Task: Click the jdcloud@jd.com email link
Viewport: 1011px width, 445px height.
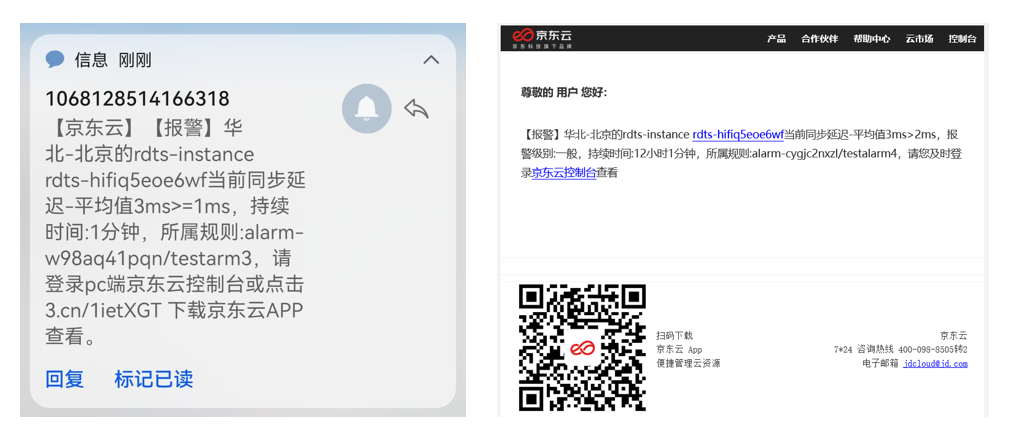Action: (936, 364)
